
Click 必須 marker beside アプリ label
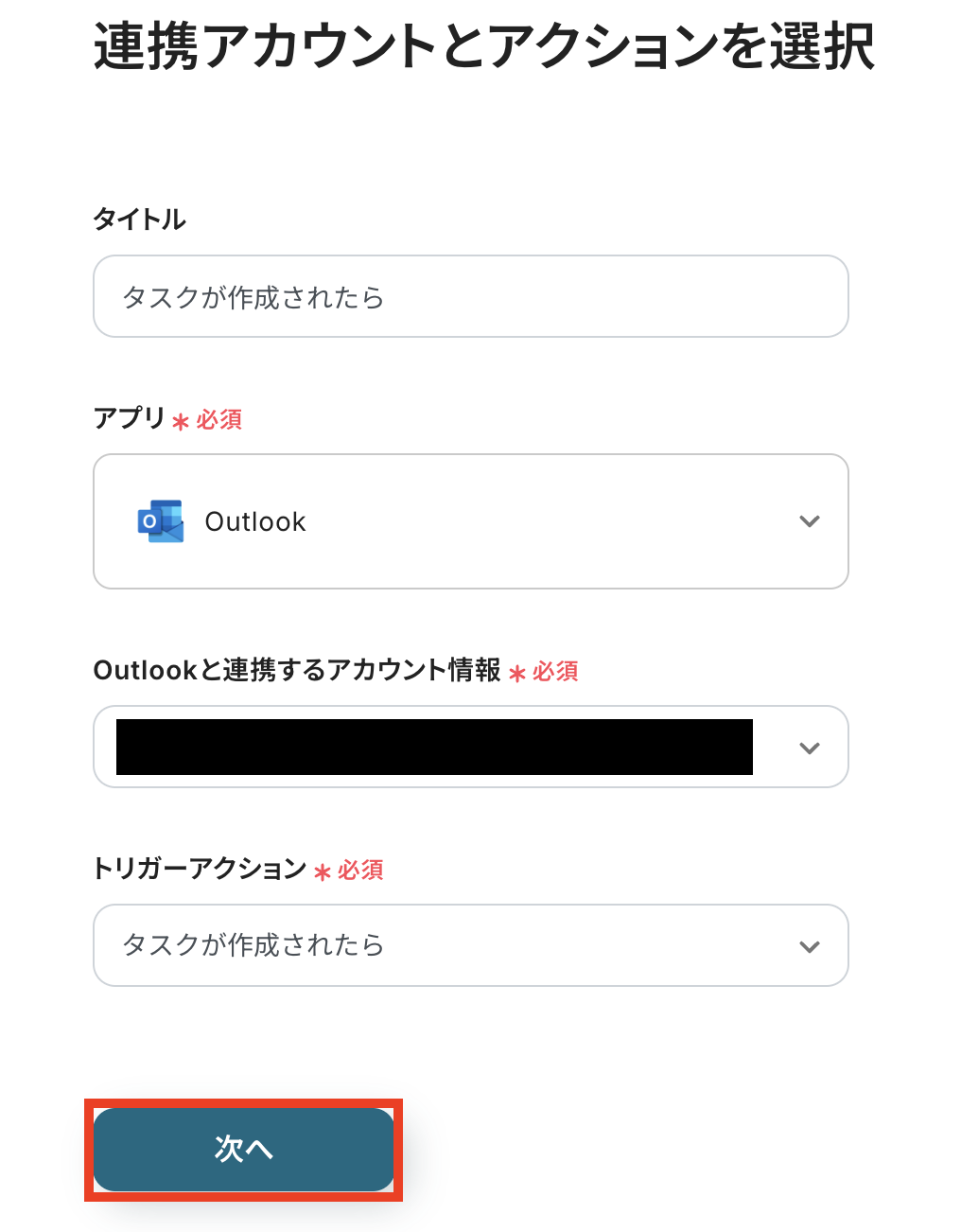pyautogui.click(x=219, y=419)
